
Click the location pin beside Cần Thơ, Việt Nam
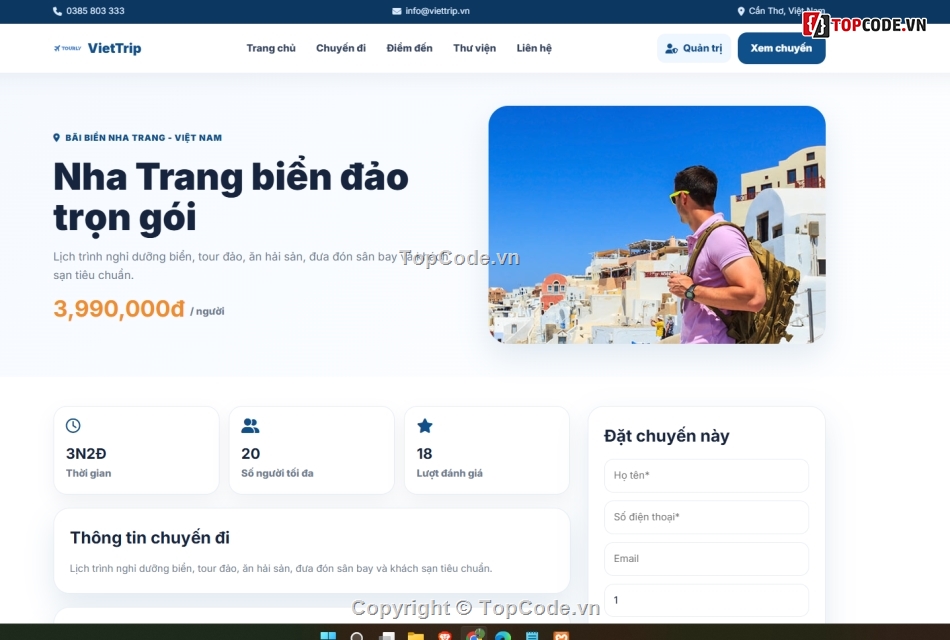point(740,11)
